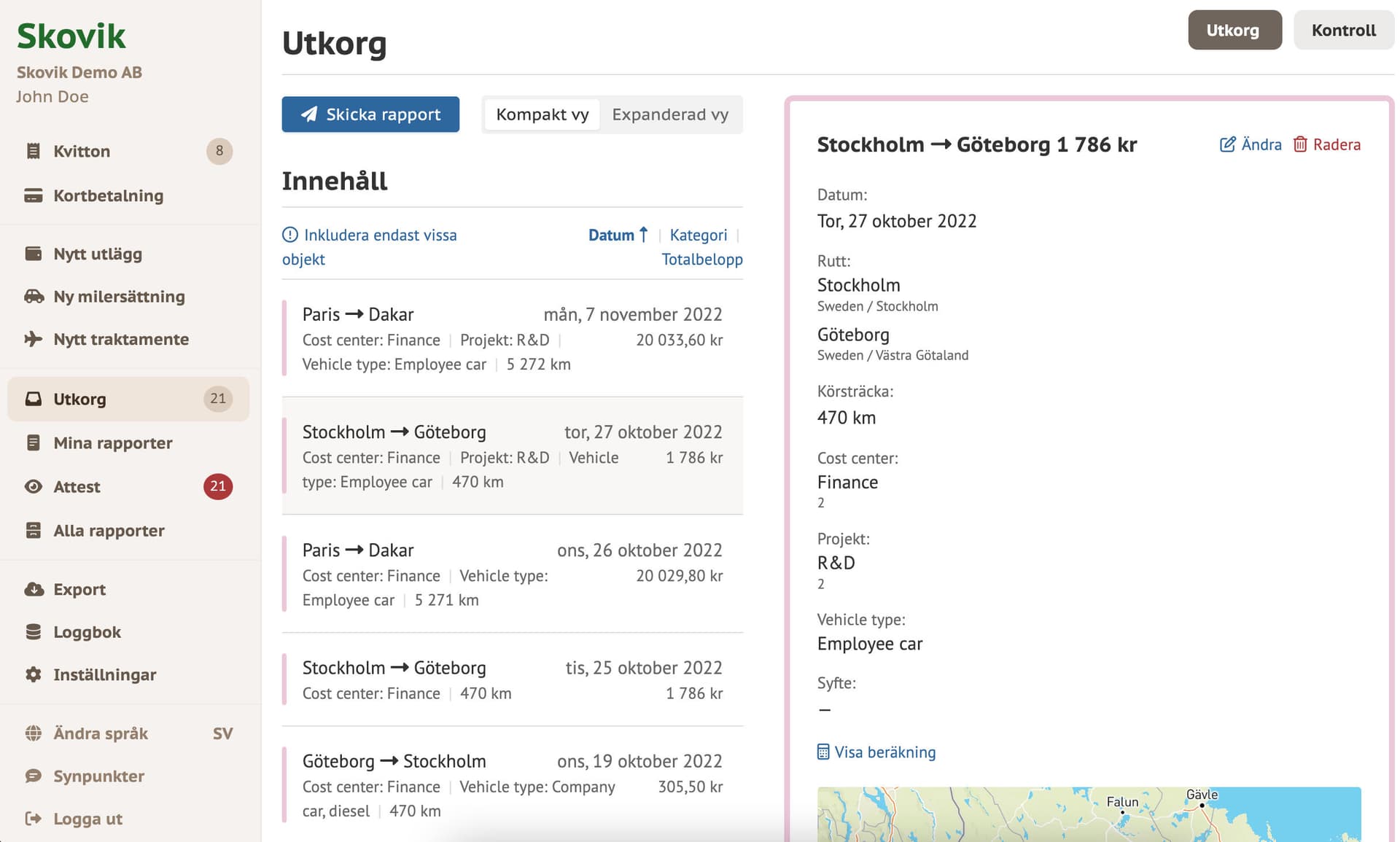Click the amount 305,50 kr

pyautogui.click(x=690, y=787)
